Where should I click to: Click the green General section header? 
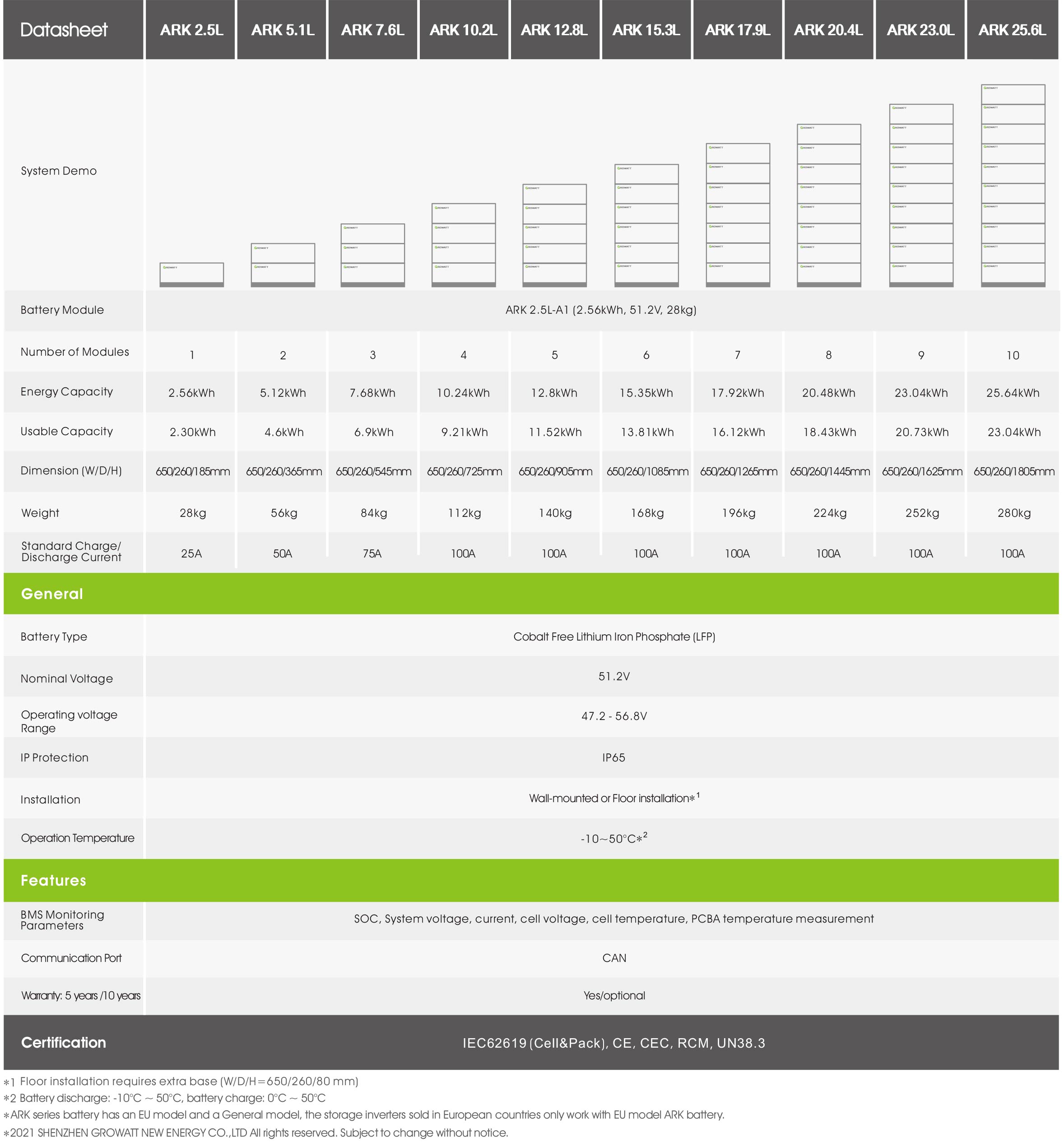point(52,594)
